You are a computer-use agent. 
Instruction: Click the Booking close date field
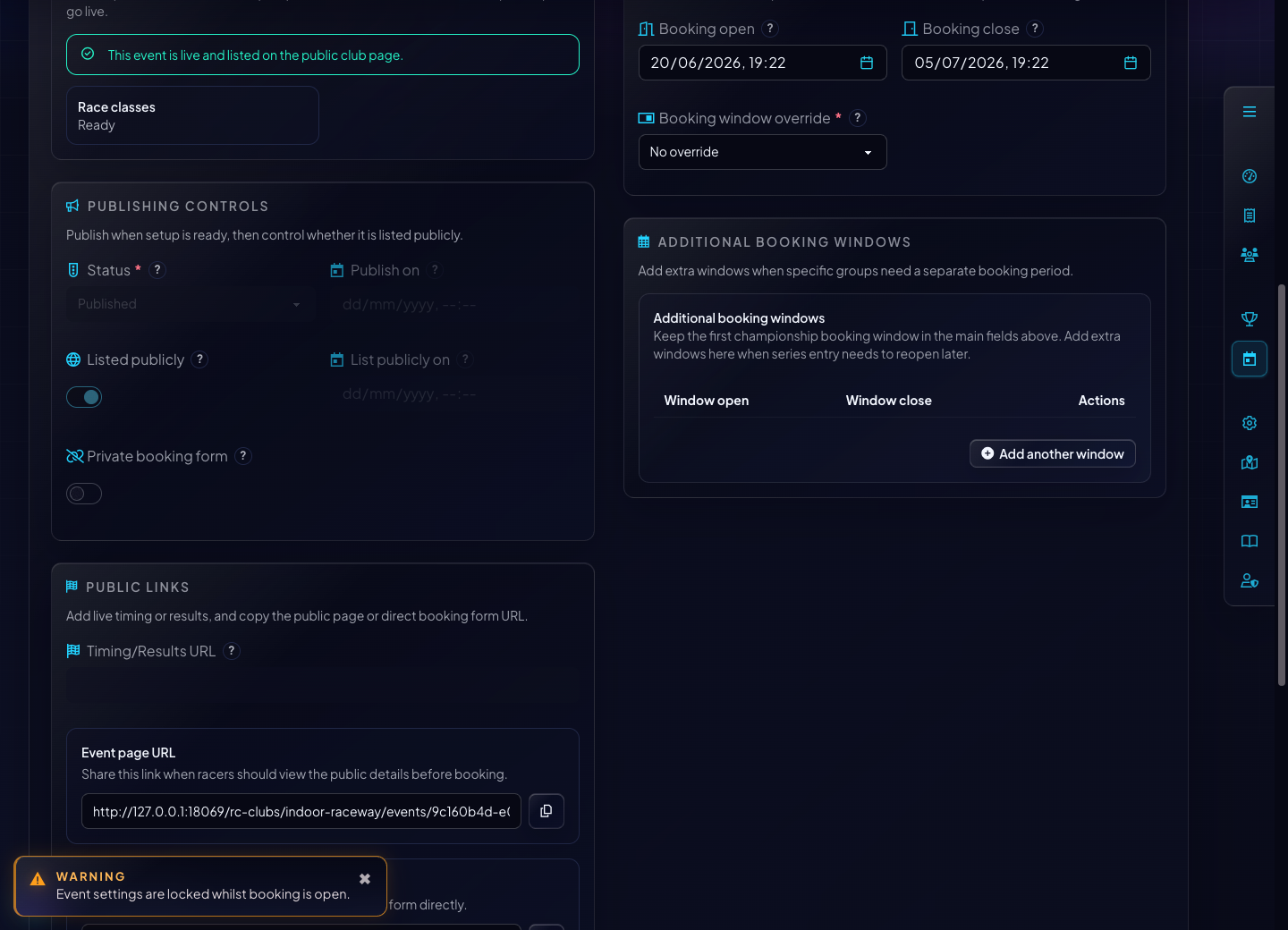pyautogui.click(x=1026, y=63)
